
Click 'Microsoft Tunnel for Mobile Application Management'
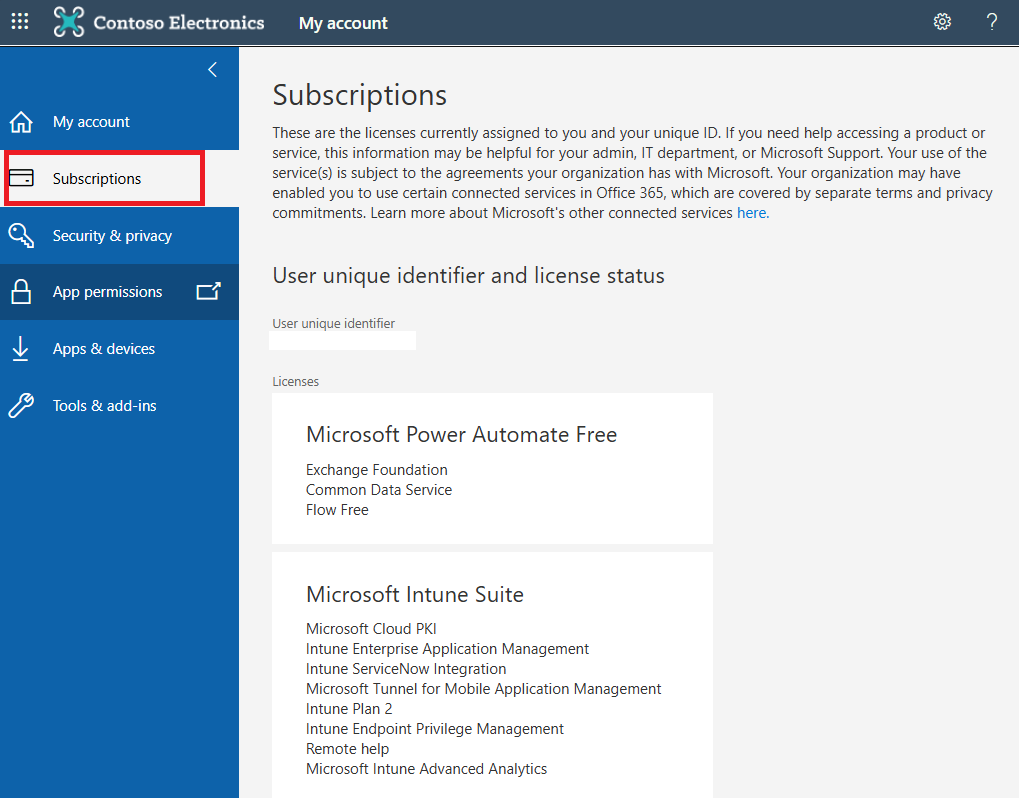[484, 689]
